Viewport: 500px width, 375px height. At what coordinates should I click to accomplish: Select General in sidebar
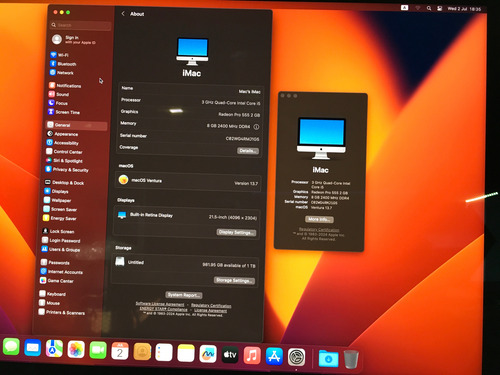76,125
